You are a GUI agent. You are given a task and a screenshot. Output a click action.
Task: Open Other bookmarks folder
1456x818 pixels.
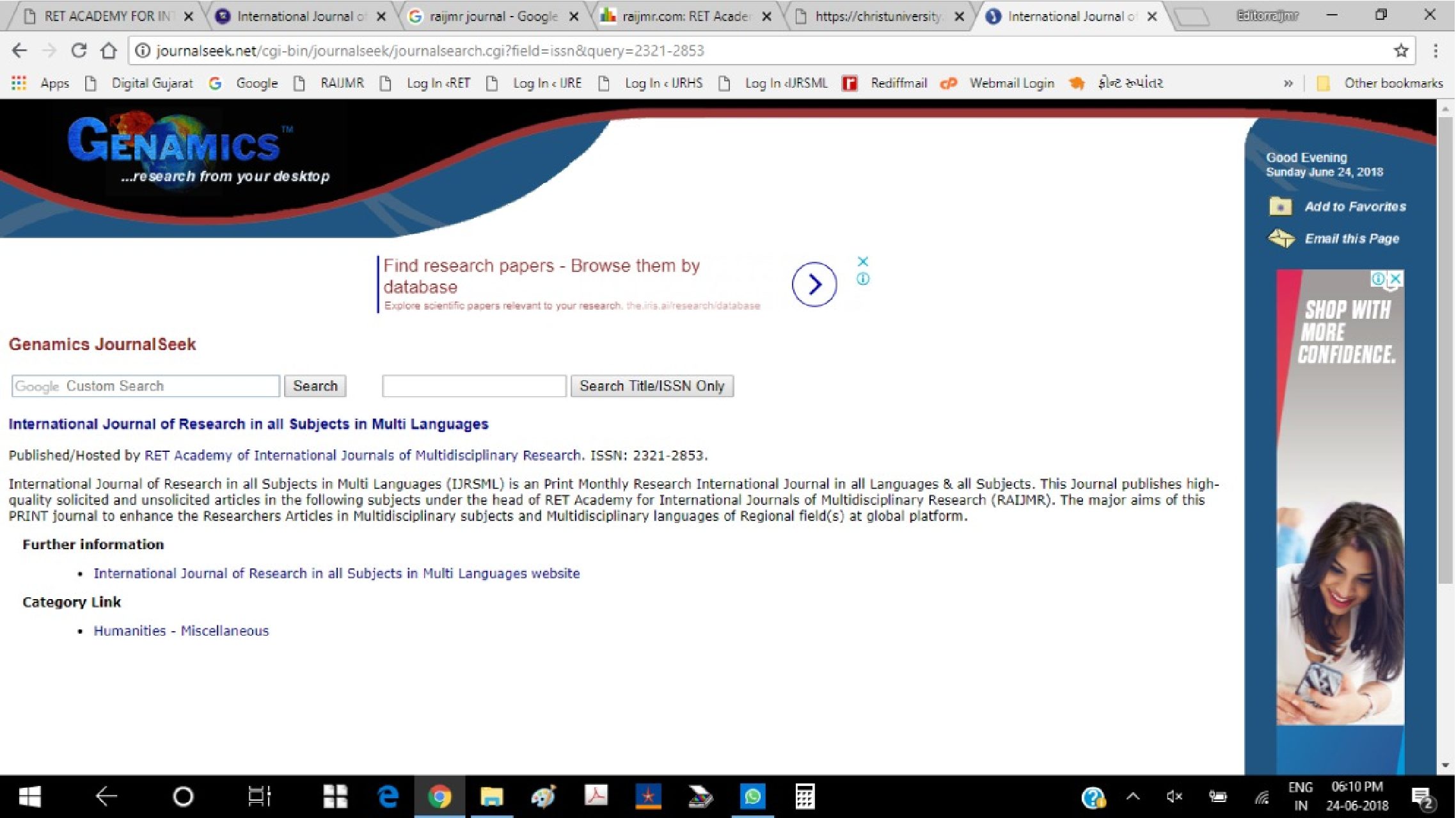(x=1382, y=83)
